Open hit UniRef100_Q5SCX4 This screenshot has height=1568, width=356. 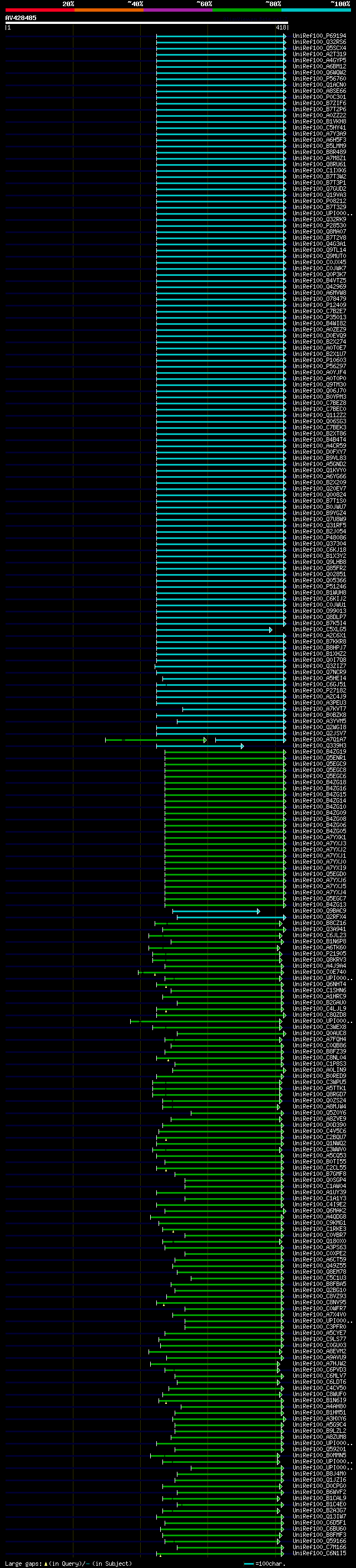click(319, 48)
